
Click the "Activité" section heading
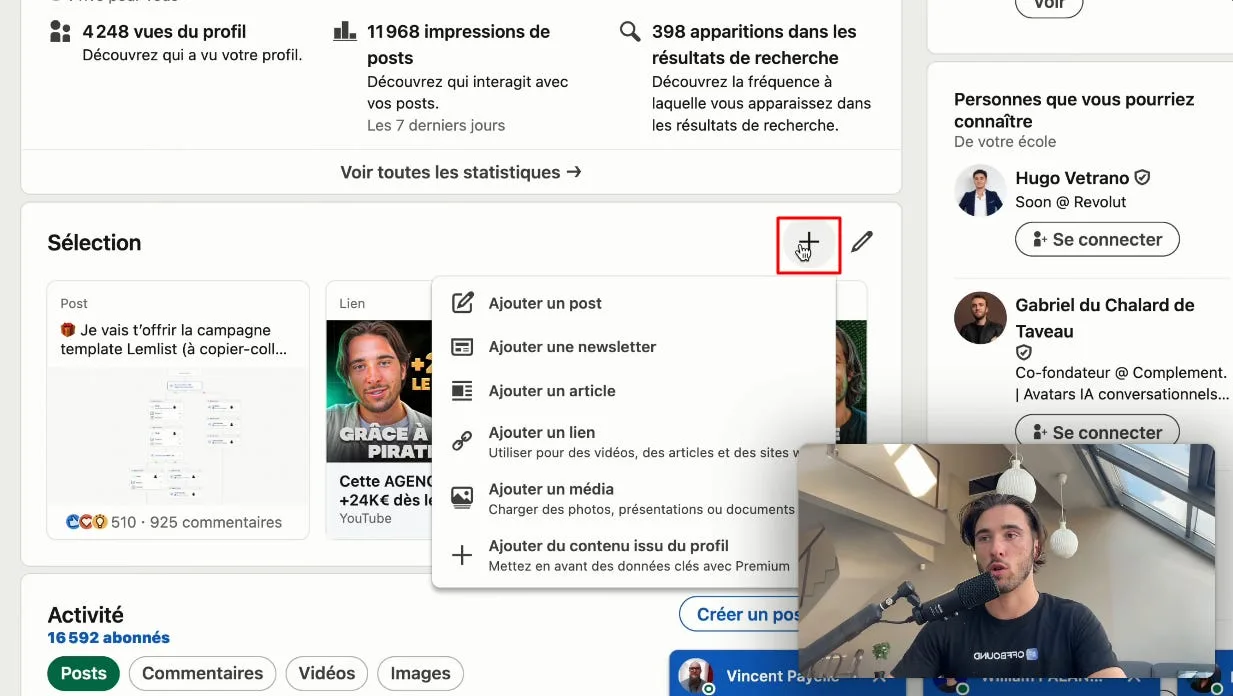coord(86,614)
